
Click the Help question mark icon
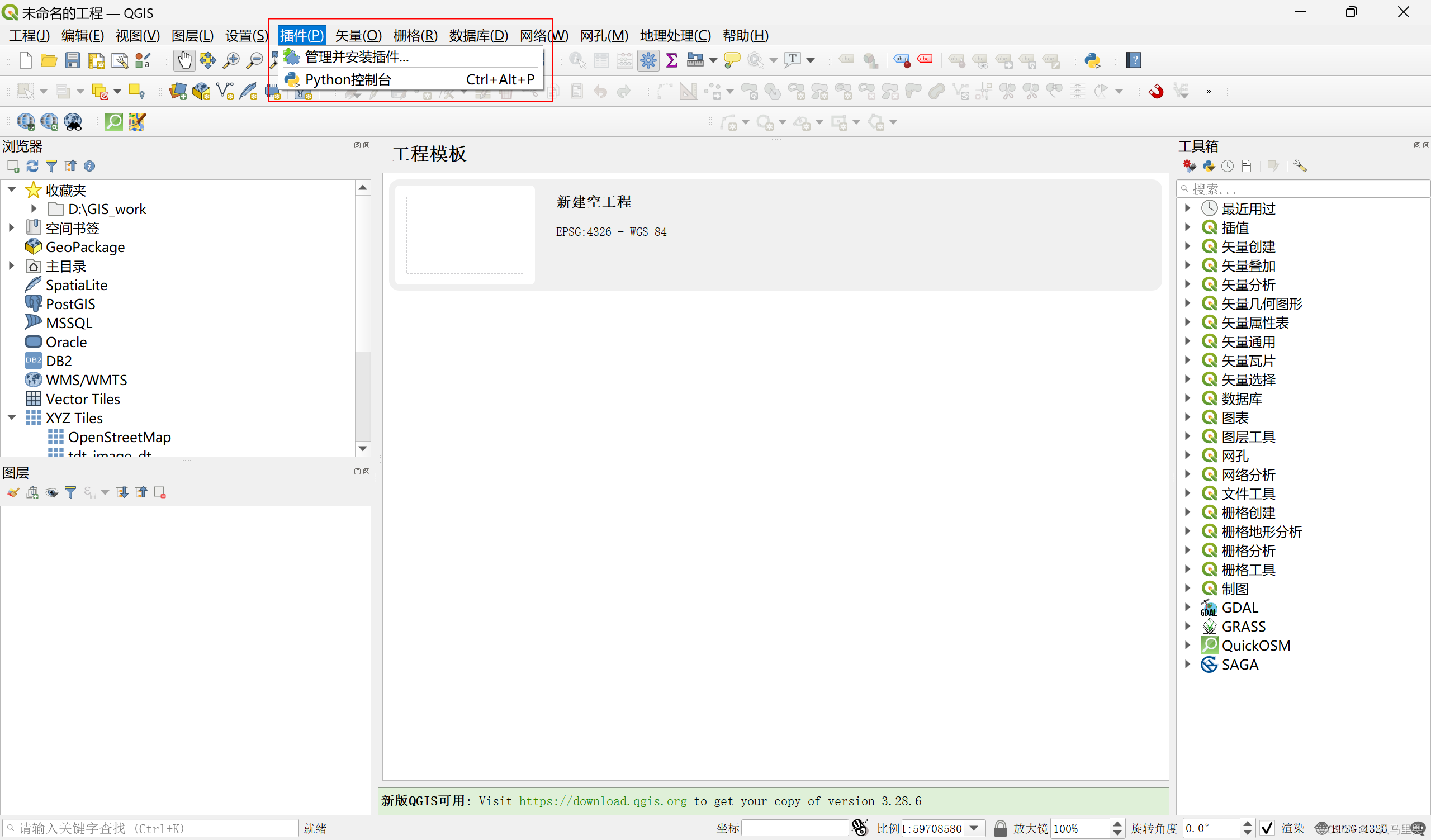point(1134,60)
